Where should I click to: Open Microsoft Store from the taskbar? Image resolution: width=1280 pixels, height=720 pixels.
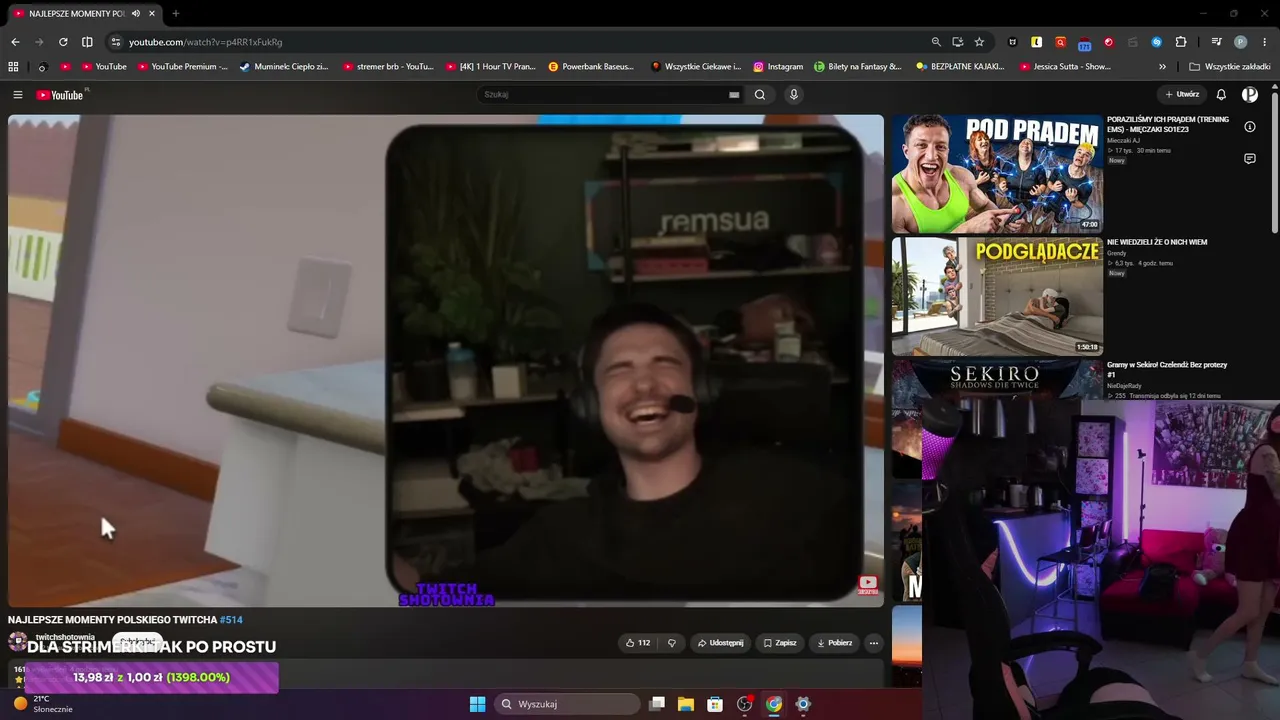pos(715,704)
